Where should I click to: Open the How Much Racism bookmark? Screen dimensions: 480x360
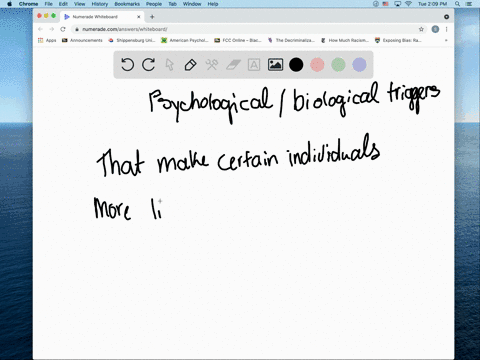[345, 40]
